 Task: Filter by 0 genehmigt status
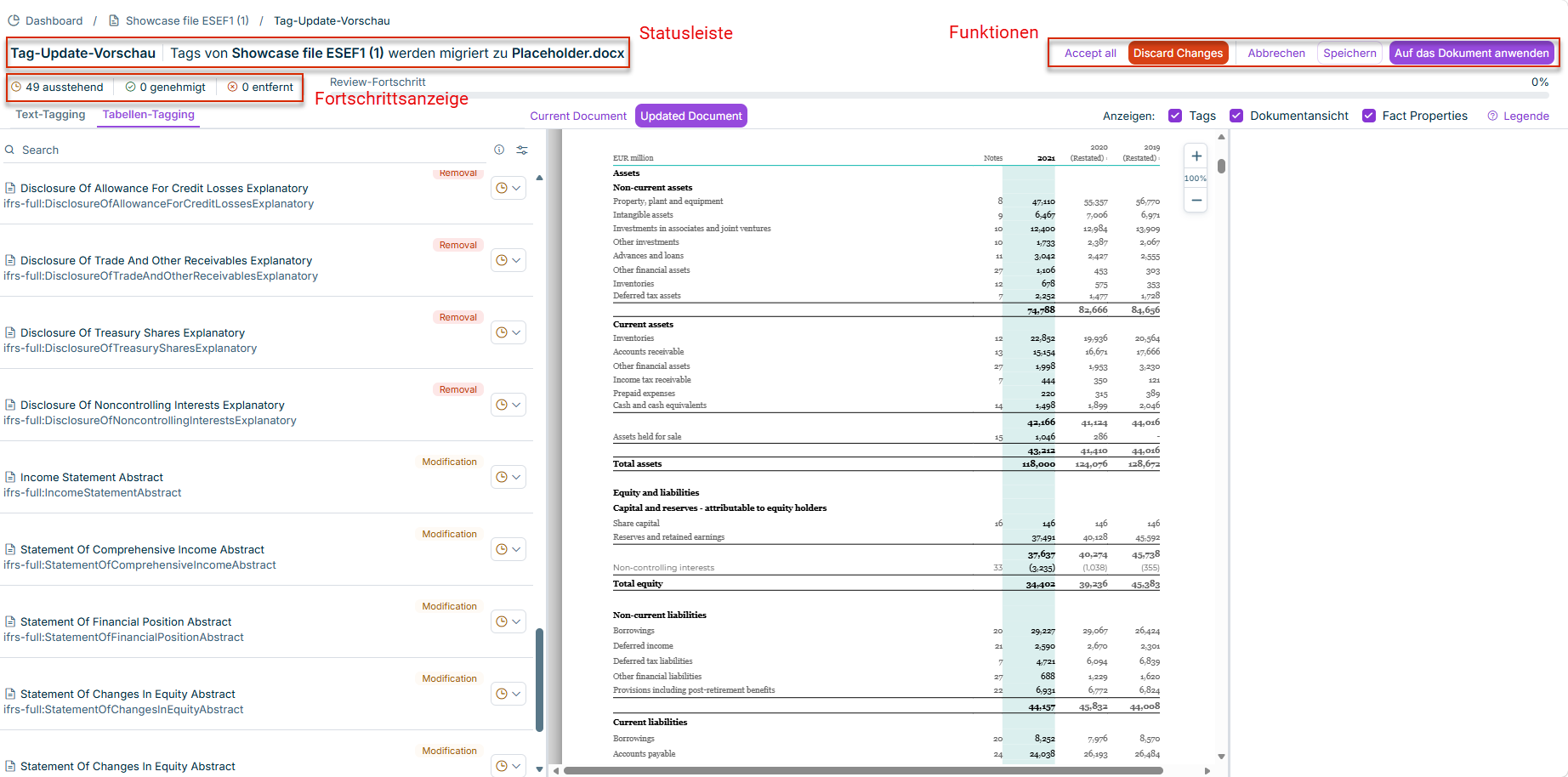tap(166, 87)
